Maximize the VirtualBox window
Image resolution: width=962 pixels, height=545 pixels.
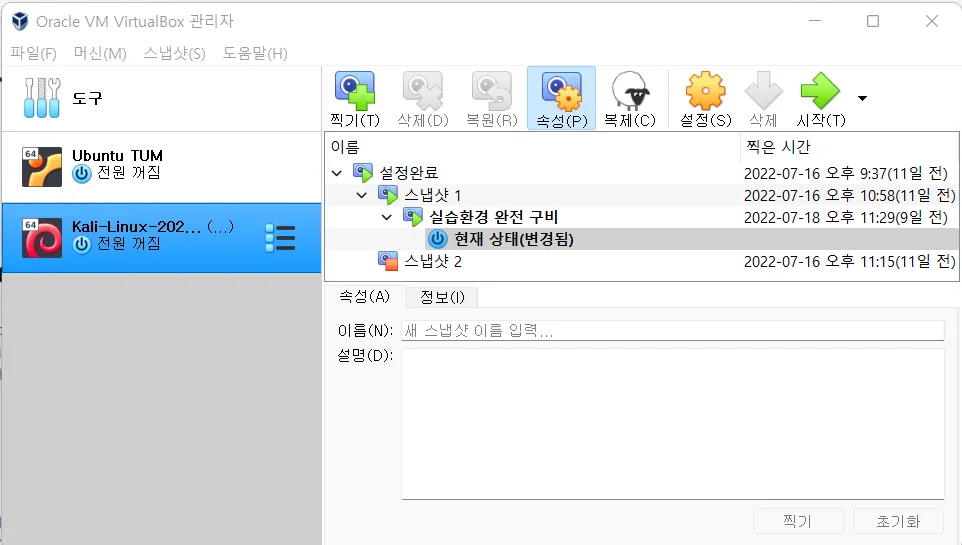tap(872, 21)
